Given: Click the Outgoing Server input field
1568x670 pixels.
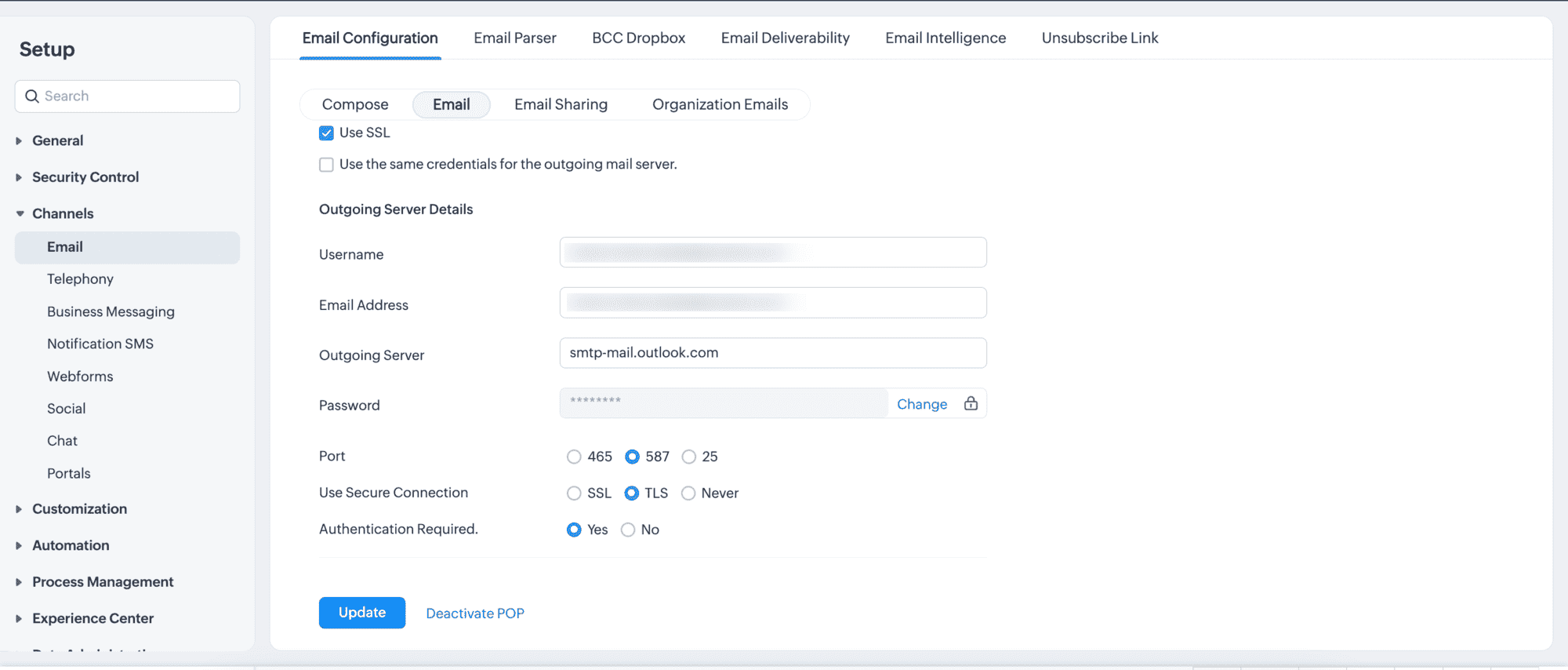Looking at the screenshot, I should tap(772, 353).
